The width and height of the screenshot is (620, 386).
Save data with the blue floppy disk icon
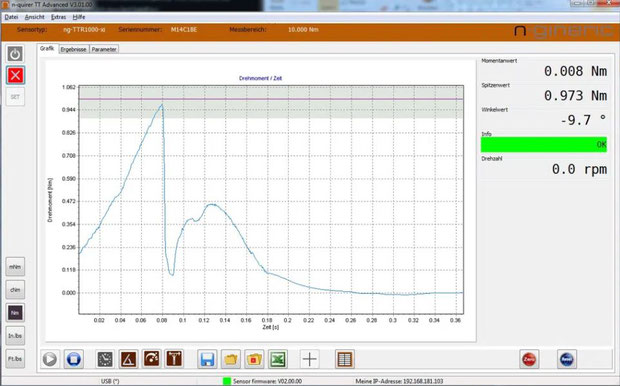tap(207, 359)
